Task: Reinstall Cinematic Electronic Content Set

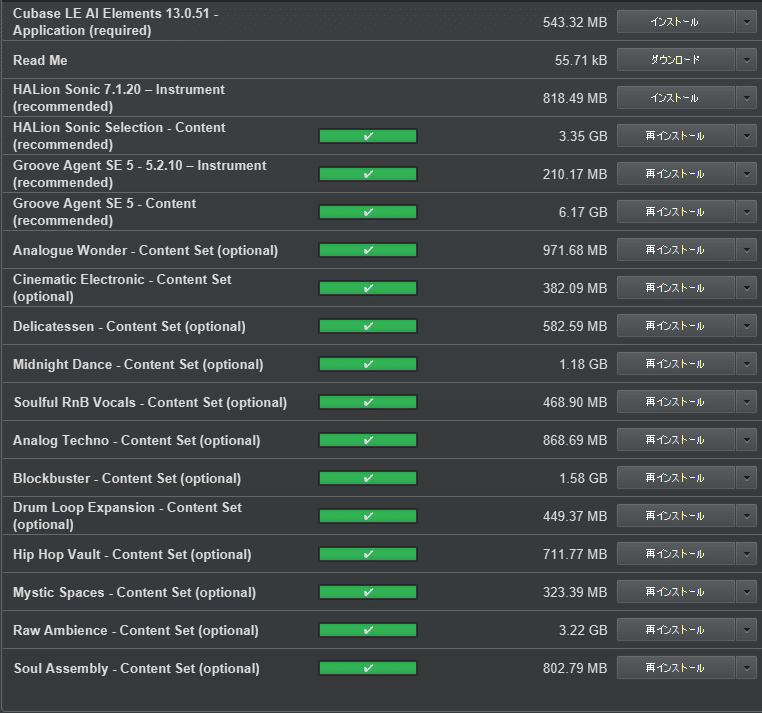Action: tap(675, 288)
